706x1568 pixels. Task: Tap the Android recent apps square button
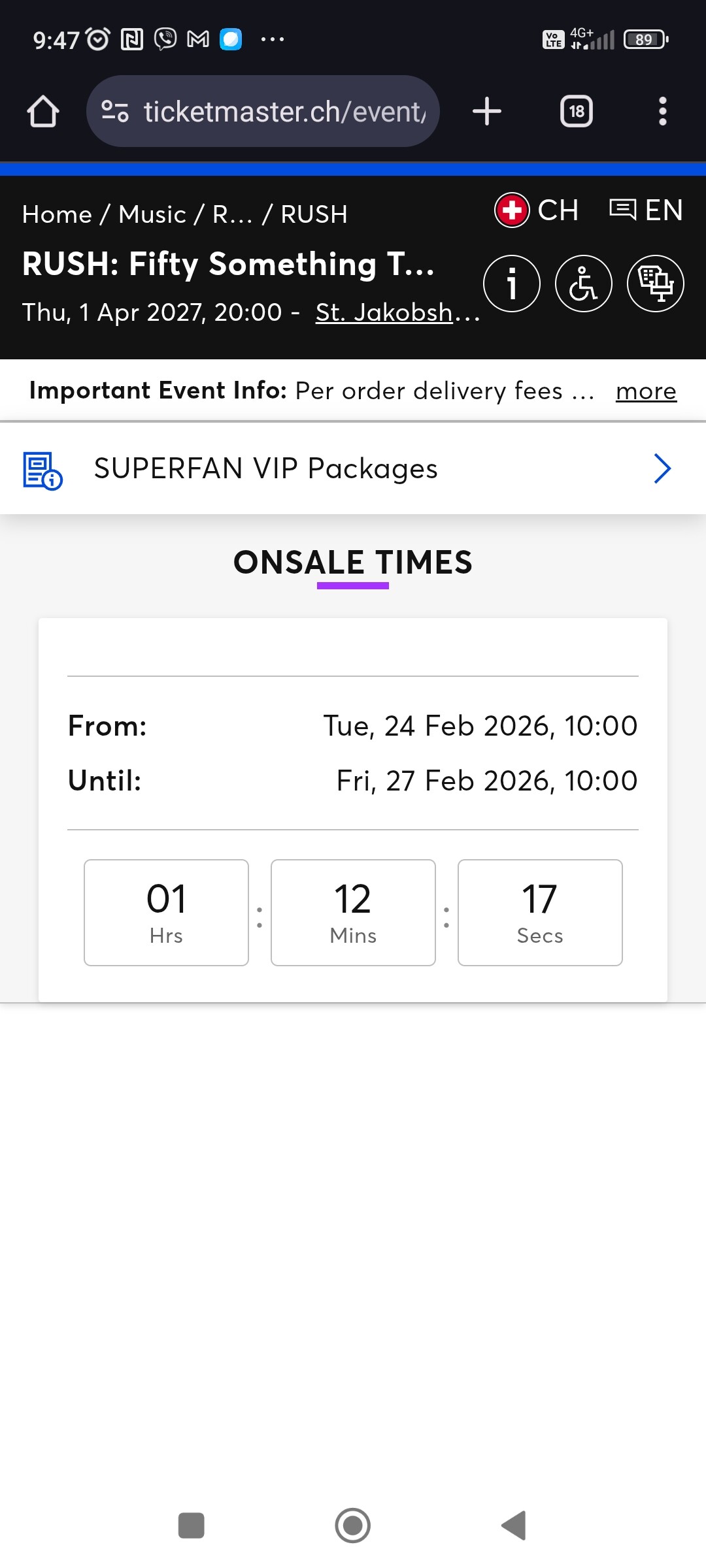(192, 1526)
